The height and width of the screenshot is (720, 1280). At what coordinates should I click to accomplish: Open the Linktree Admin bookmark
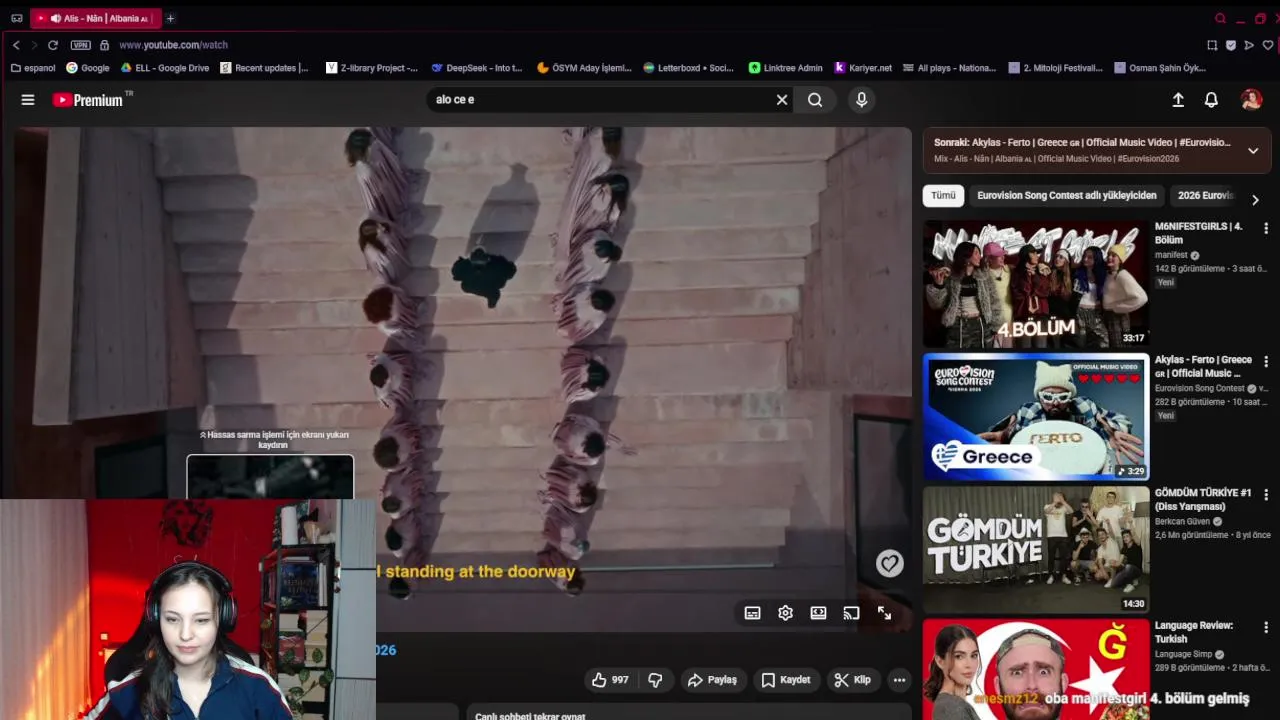(x=785, y=68)
